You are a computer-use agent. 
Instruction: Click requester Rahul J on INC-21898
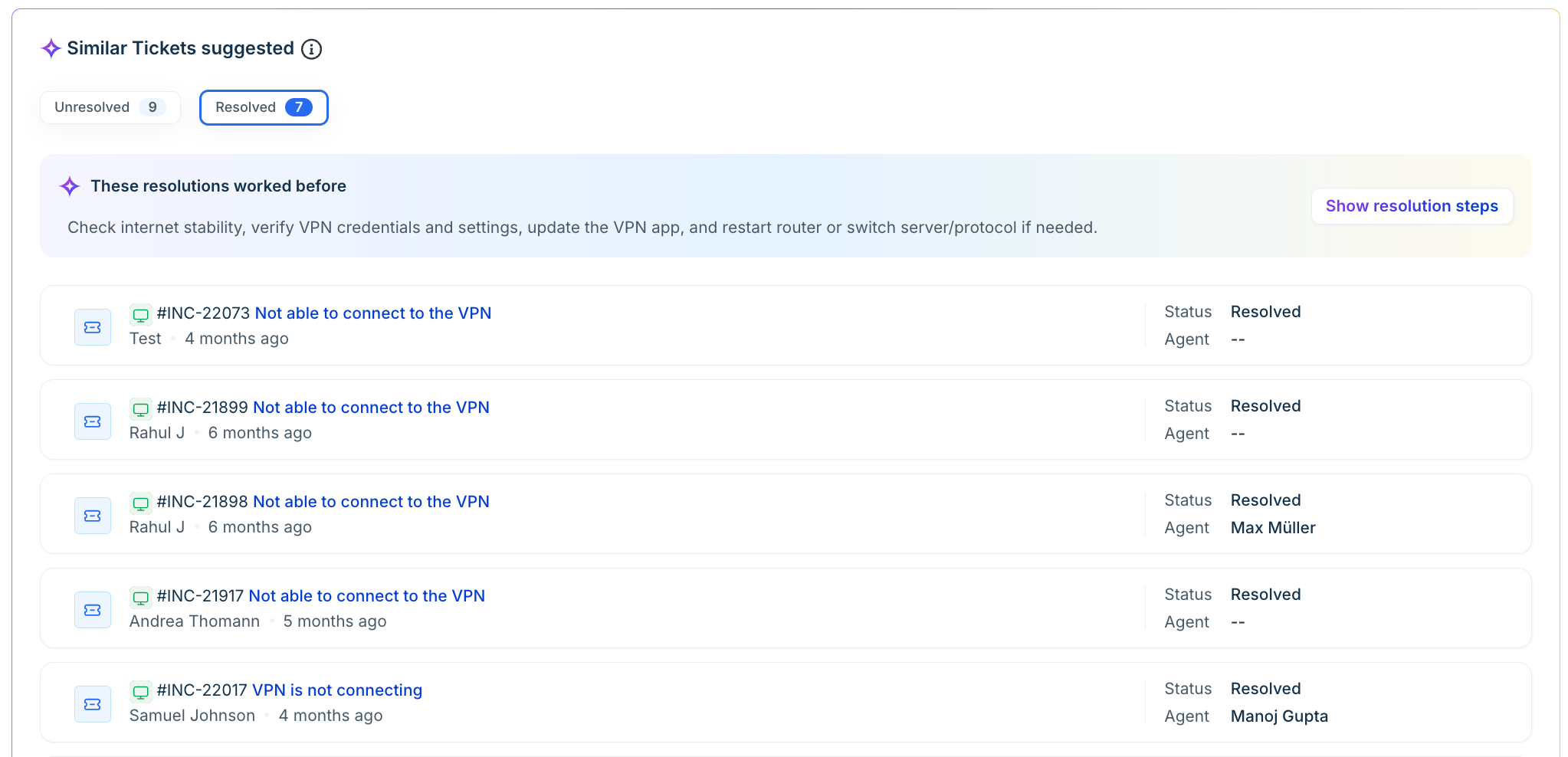click(x=157, y=527)
